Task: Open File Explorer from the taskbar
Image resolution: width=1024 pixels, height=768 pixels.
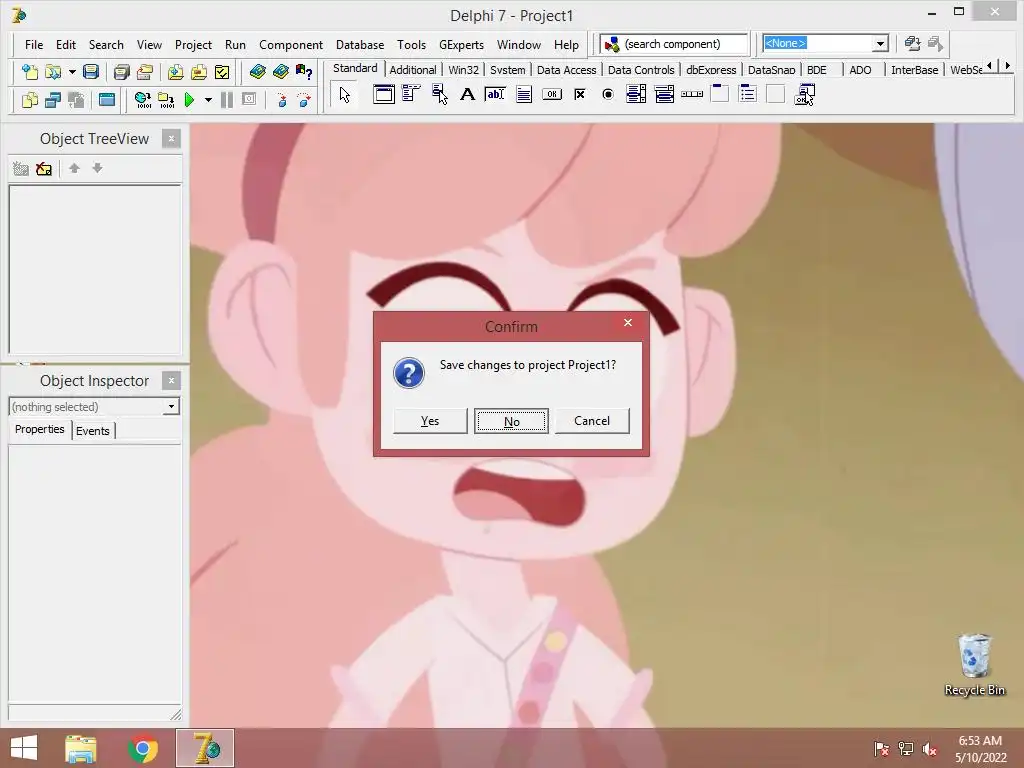Action: pos(80,748)
